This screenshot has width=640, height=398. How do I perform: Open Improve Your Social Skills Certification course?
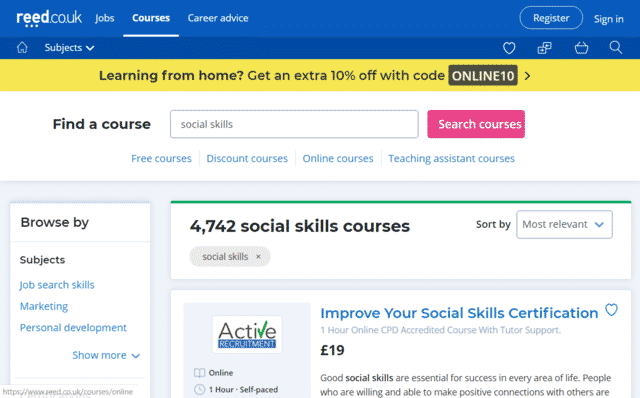[x=459, y=313]
